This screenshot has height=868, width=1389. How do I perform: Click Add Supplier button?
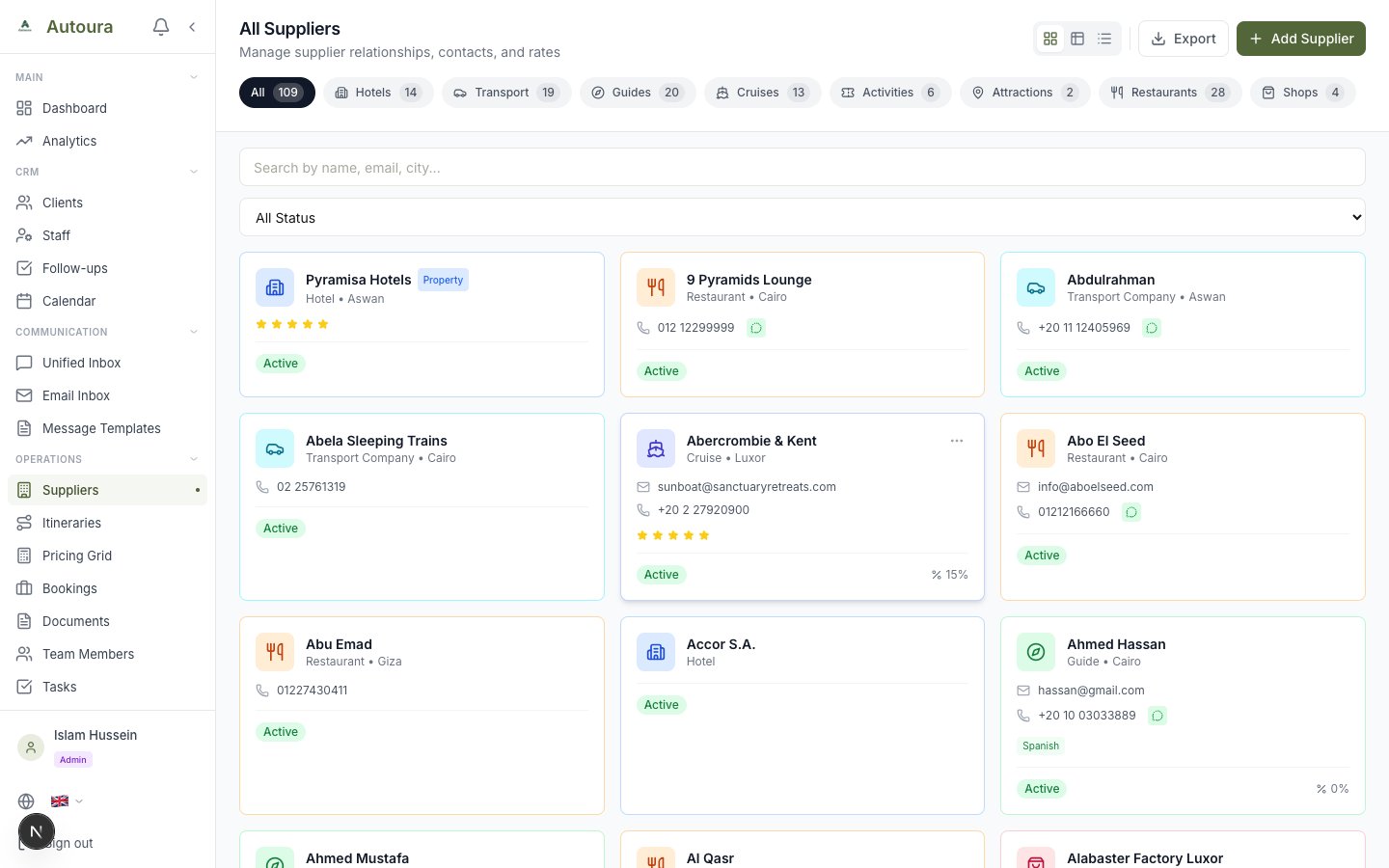click(x=1301, y=39)
